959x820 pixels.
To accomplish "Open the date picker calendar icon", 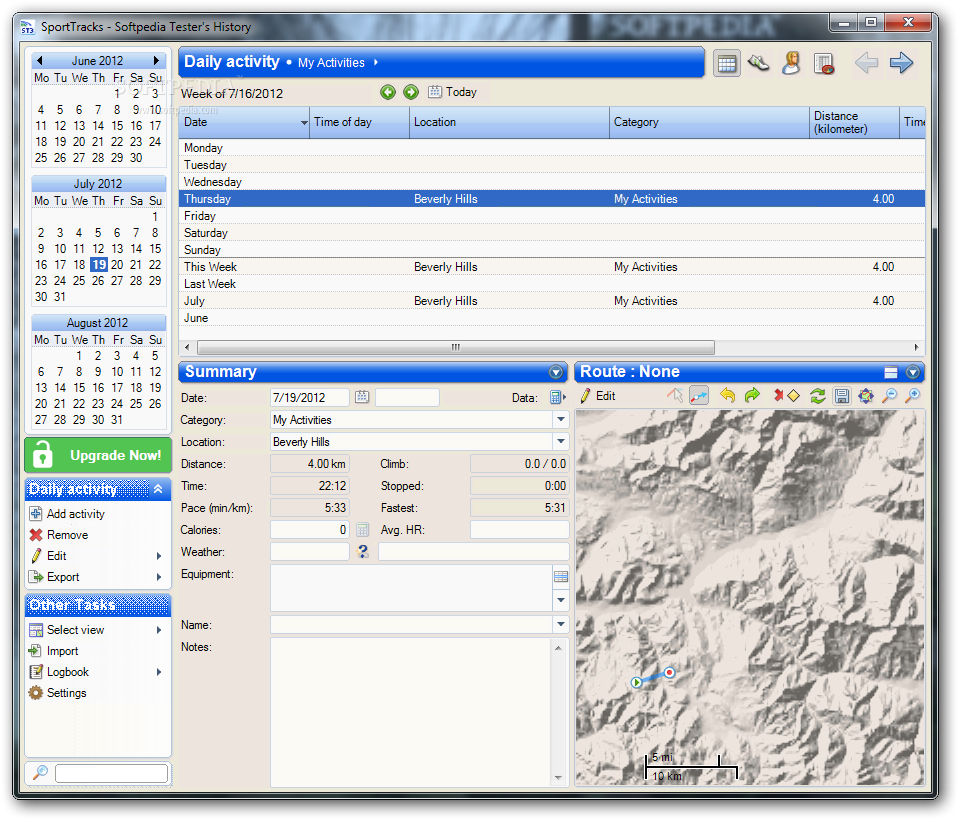I will pyautogui.click(x=362, y=397).
